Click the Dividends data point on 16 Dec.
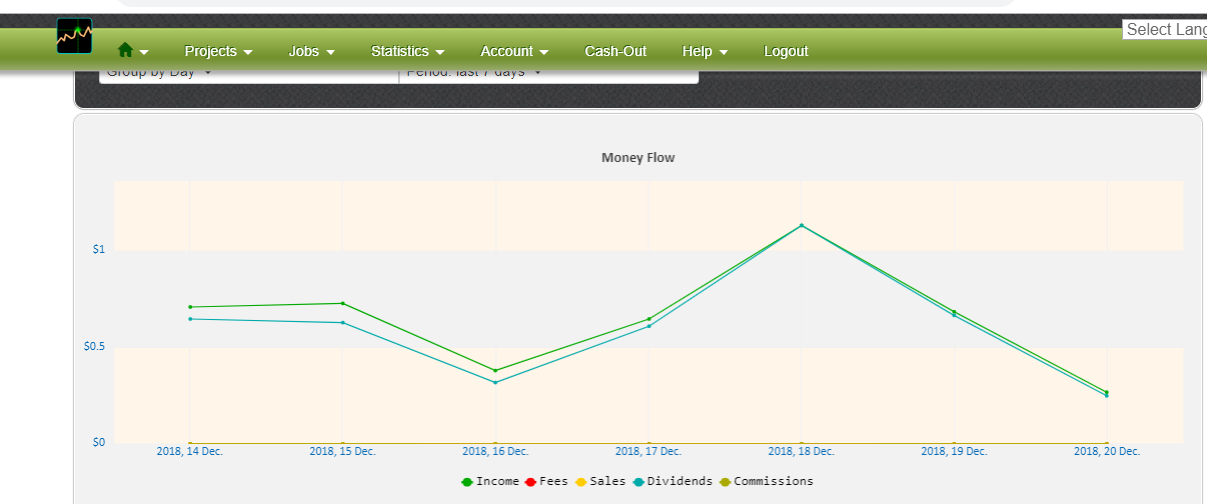This screenshot has height=504, width=1207. (495, 382)
